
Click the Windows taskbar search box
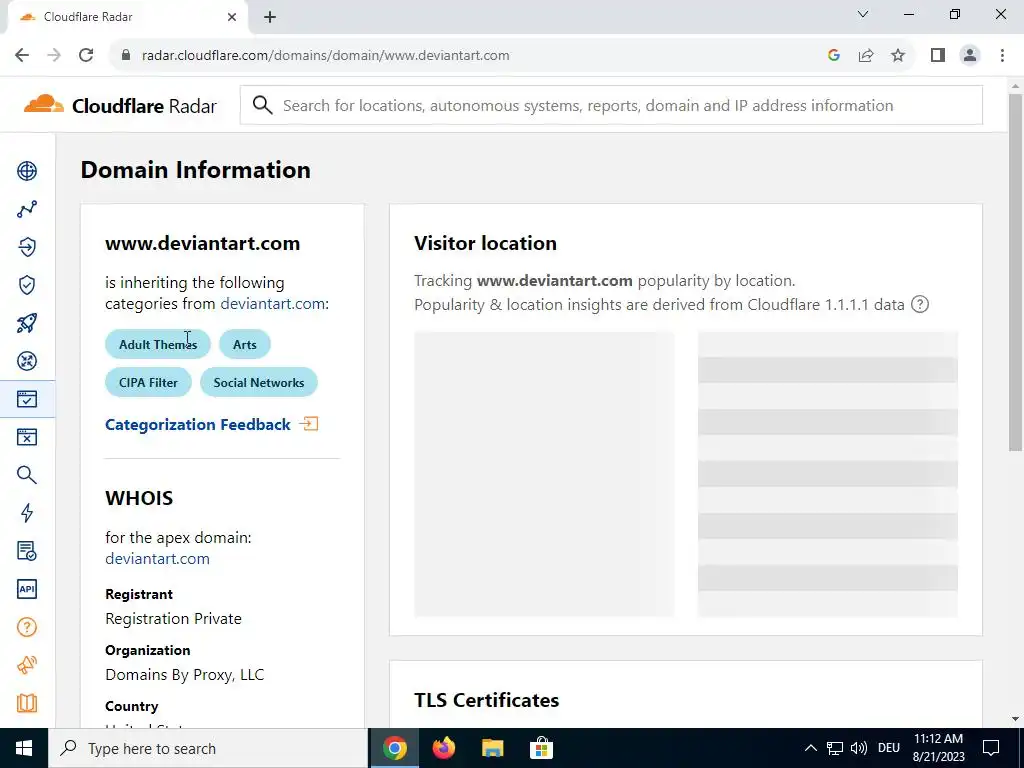208,748
